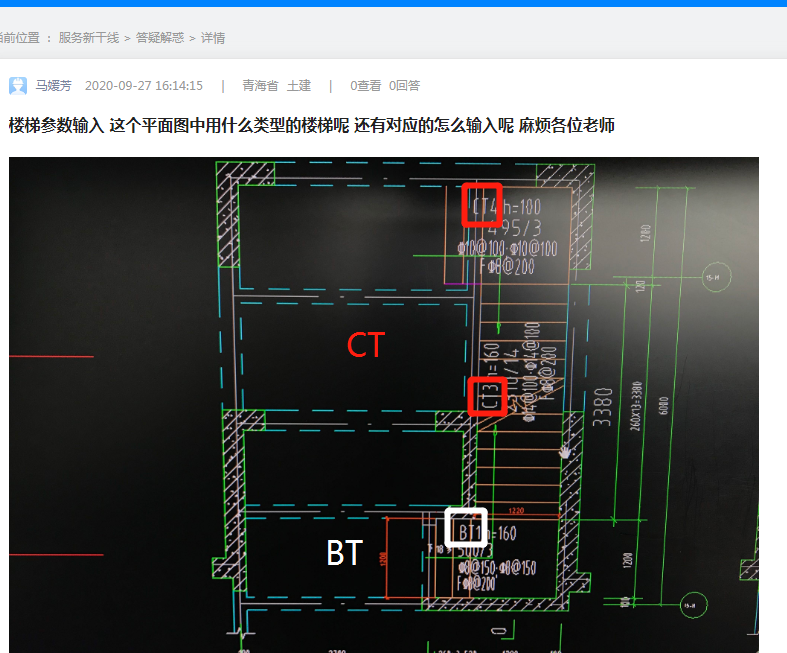Click the 0查看 view count
The width and height of the screenshot is (787, 653).
[365, 86]
